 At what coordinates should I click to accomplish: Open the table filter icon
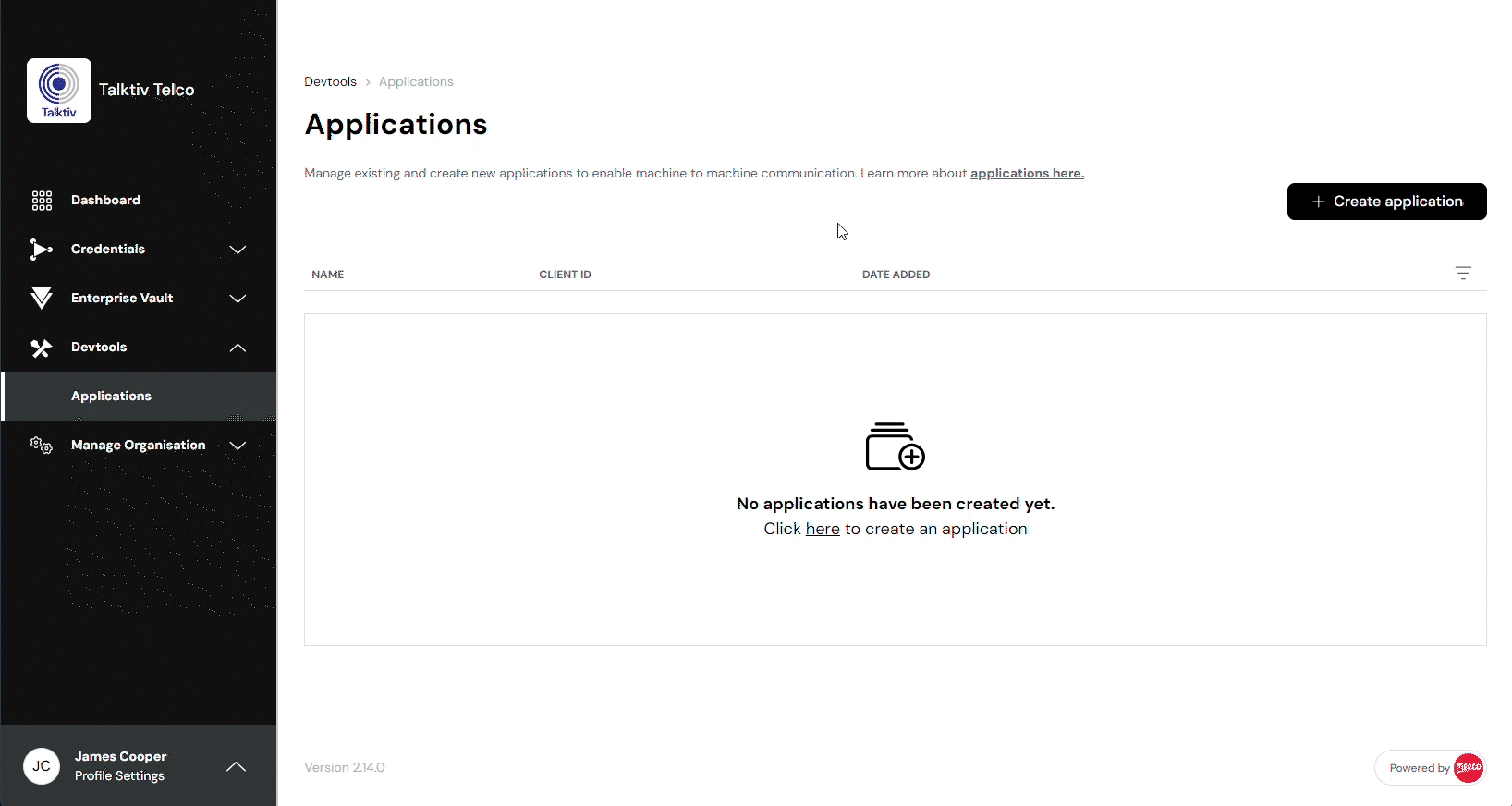1463,274
